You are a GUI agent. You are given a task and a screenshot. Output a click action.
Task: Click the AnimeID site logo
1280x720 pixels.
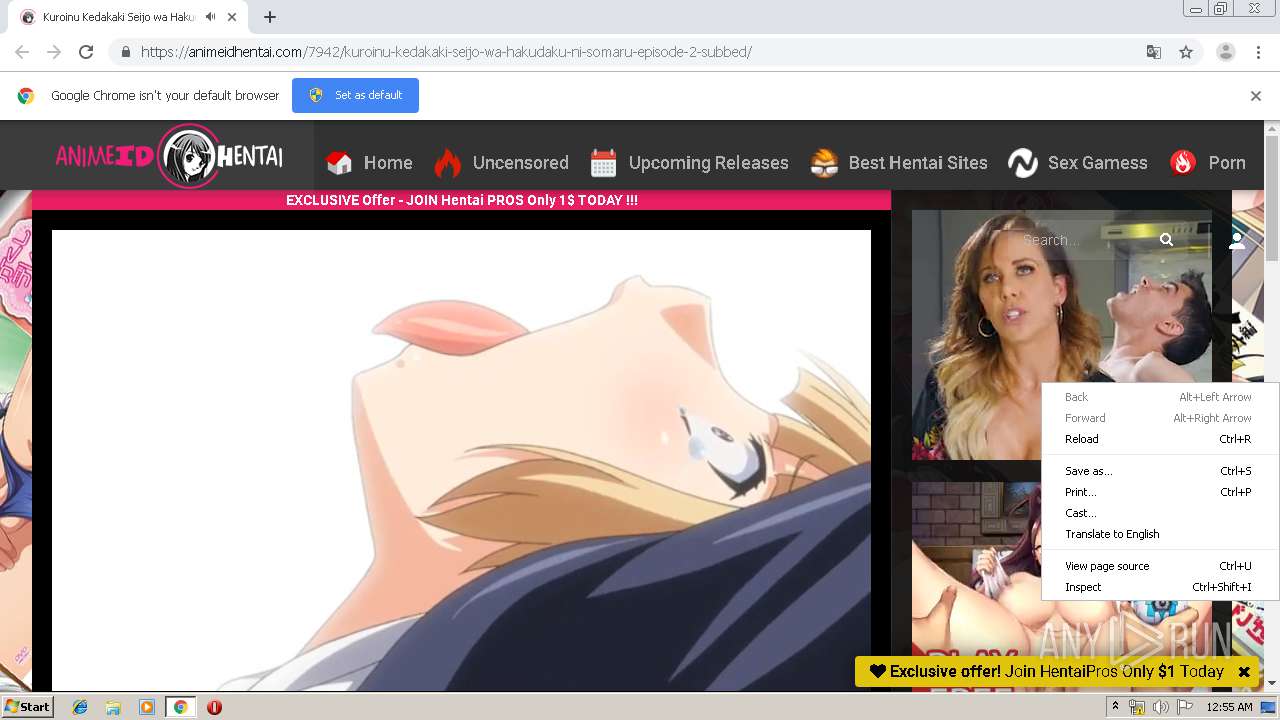[x=169, y=156]
